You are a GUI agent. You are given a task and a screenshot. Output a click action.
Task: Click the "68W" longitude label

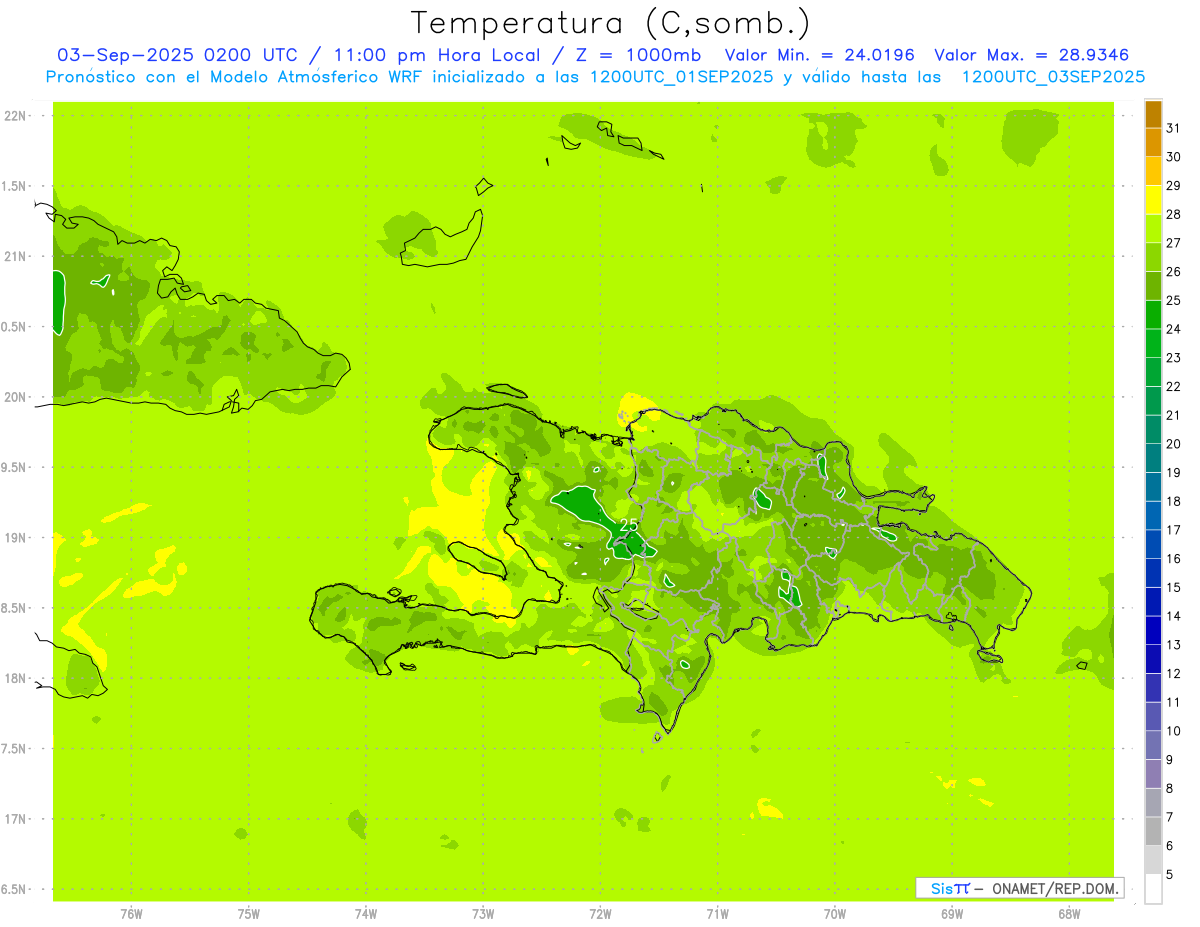click(x=1069, y=913)
